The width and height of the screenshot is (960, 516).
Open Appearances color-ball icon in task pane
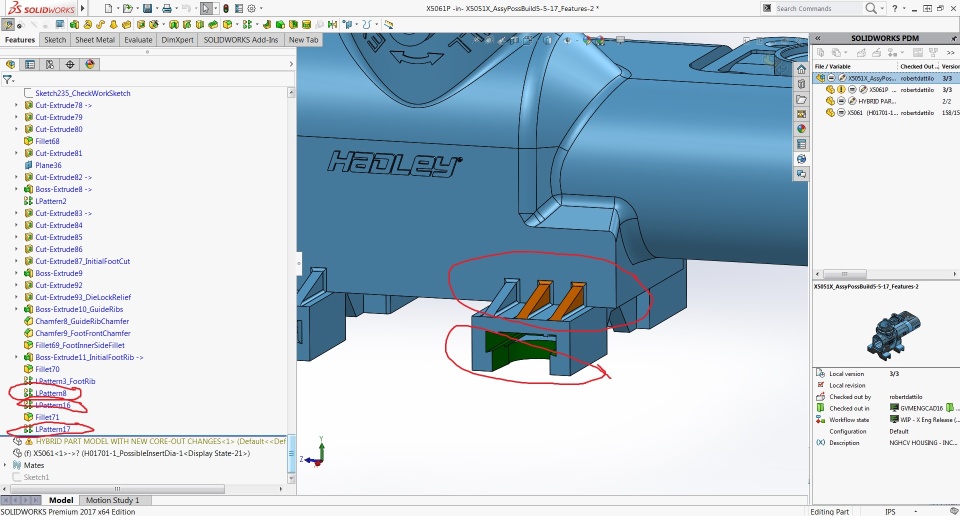coord(801,129)
